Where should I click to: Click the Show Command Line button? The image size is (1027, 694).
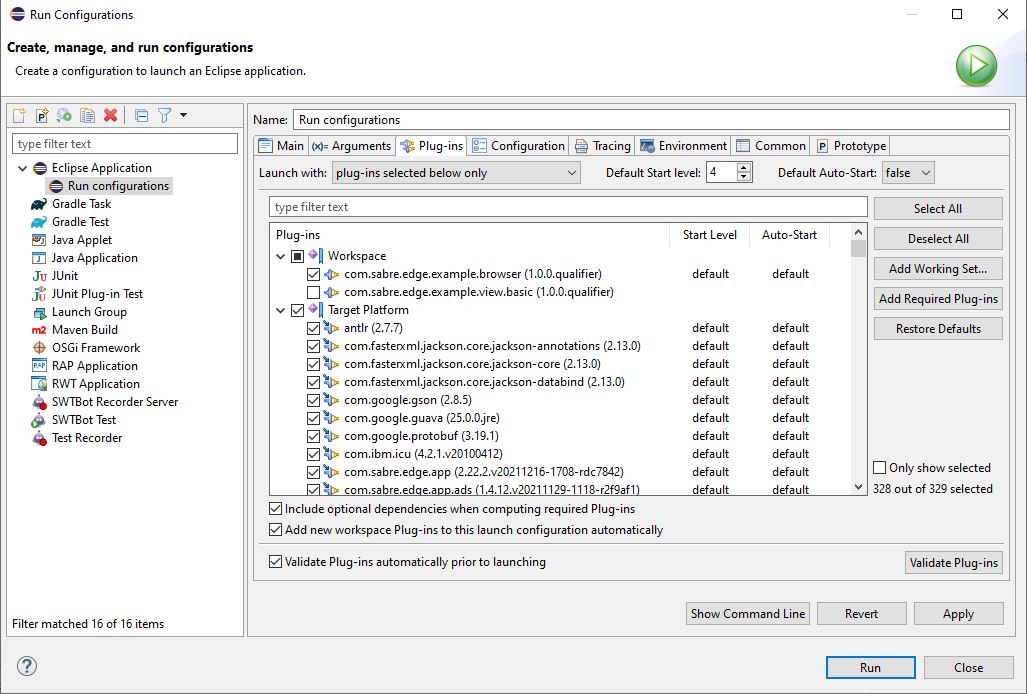pyautogui.click(x=748, y=614)
